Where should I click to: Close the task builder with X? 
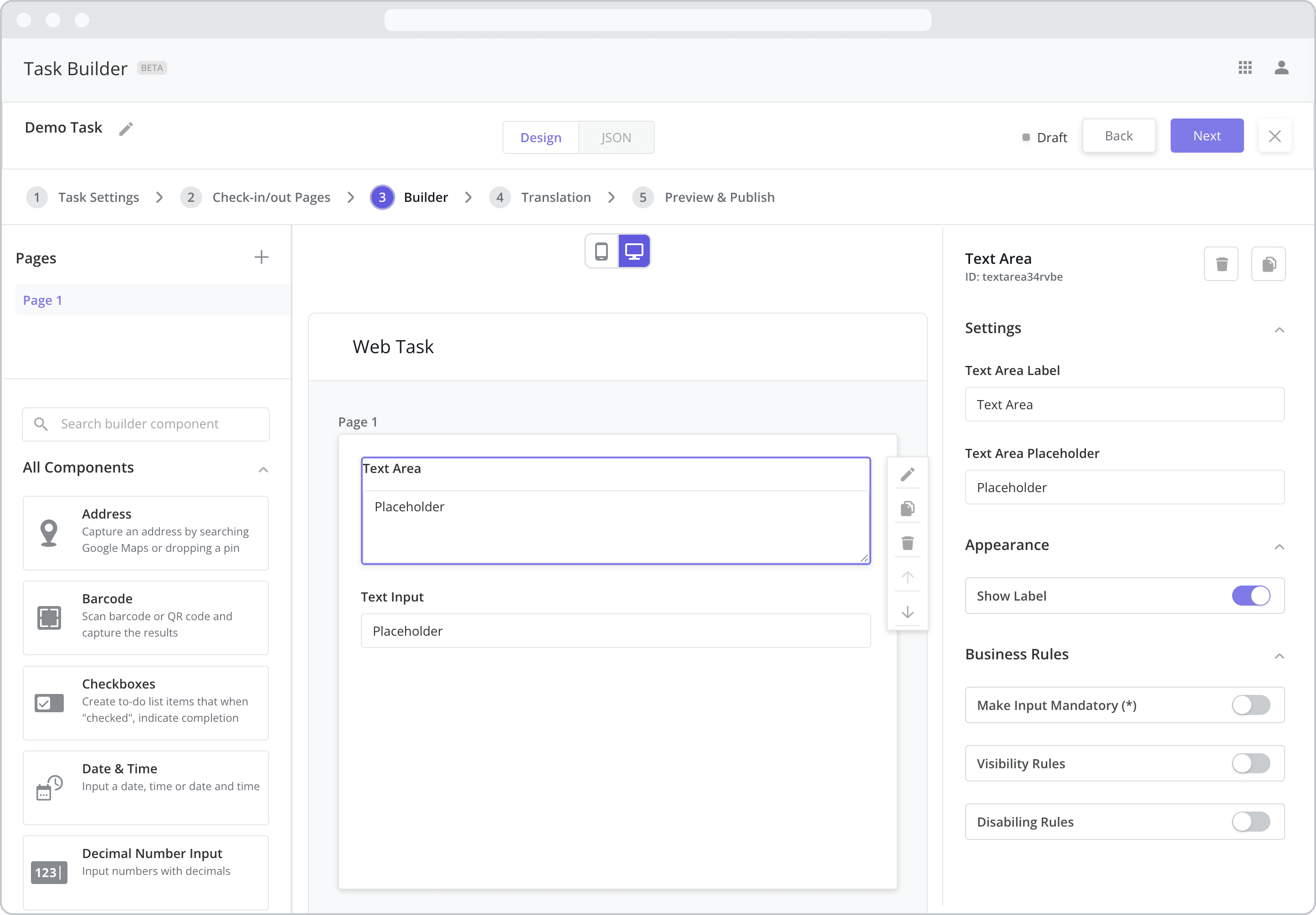pos(1275,136)
